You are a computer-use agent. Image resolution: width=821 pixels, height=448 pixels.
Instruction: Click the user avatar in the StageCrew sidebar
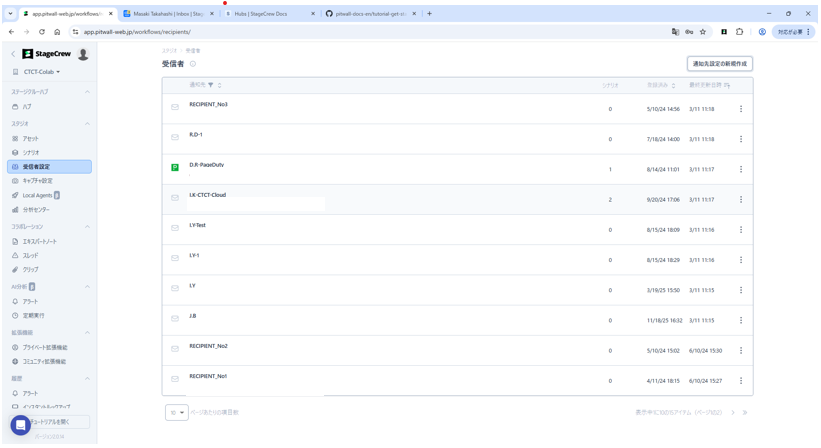click(x=83, y=54)
